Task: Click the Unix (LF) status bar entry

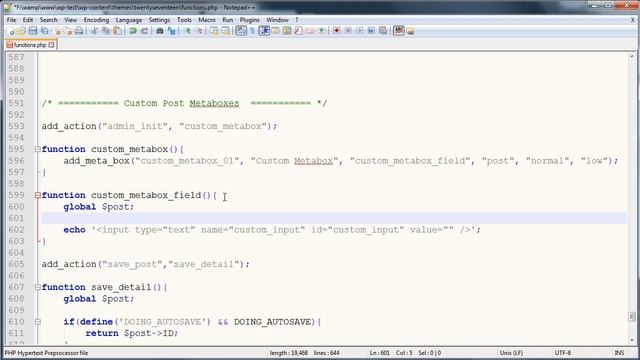Action: coord(511,353)
